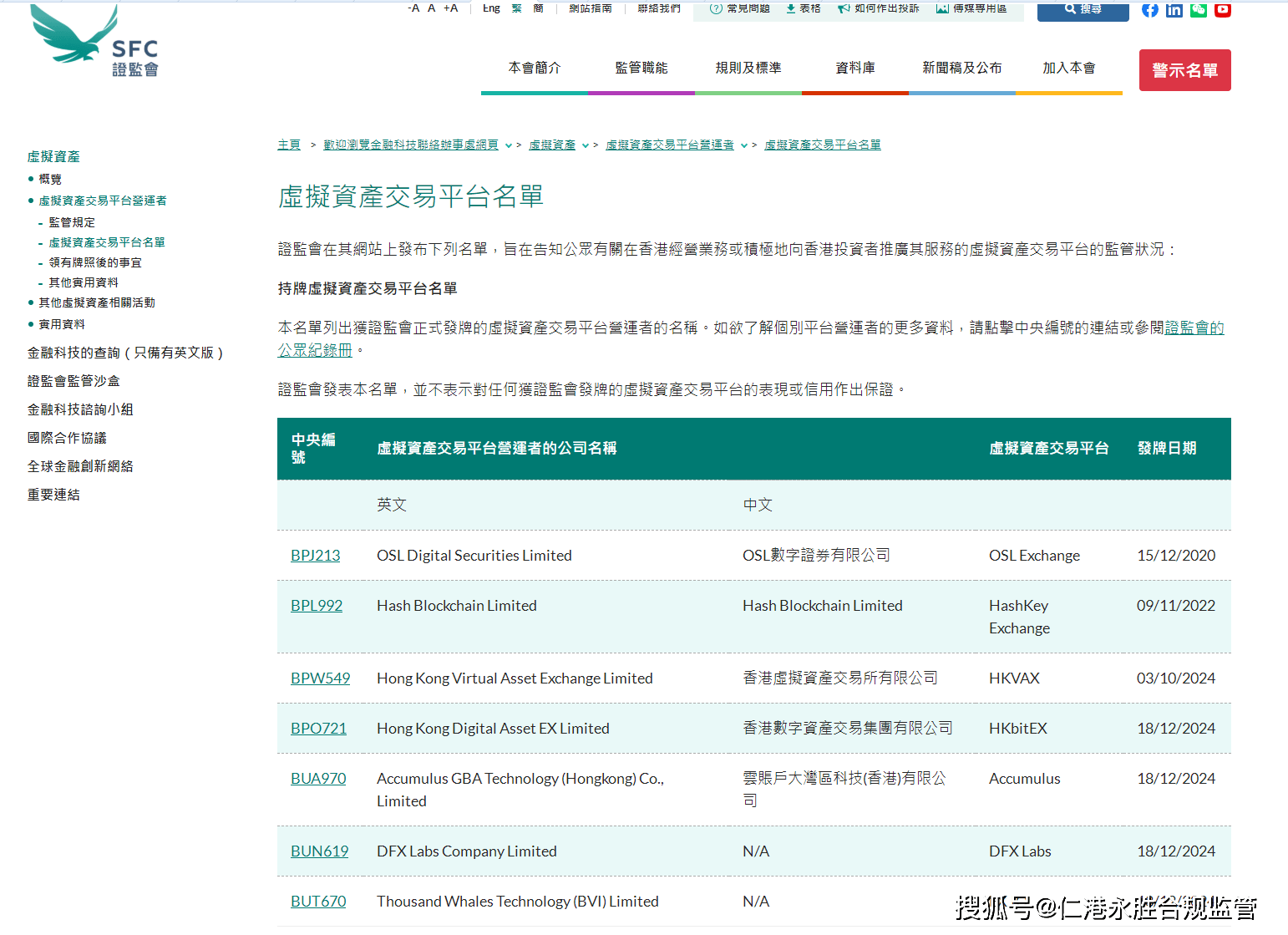Open 監管規定 sidebar sub-item

coord(72,222)
